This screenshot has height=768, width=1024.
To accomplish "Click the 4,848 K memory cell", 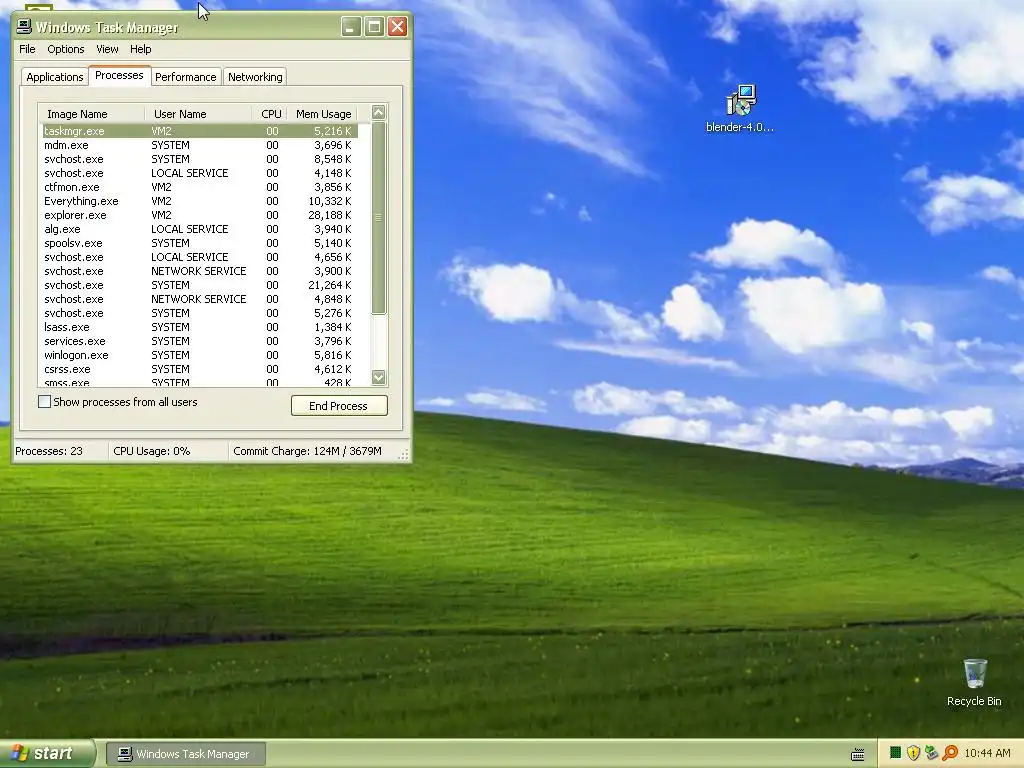I will [x=332, y=299].
